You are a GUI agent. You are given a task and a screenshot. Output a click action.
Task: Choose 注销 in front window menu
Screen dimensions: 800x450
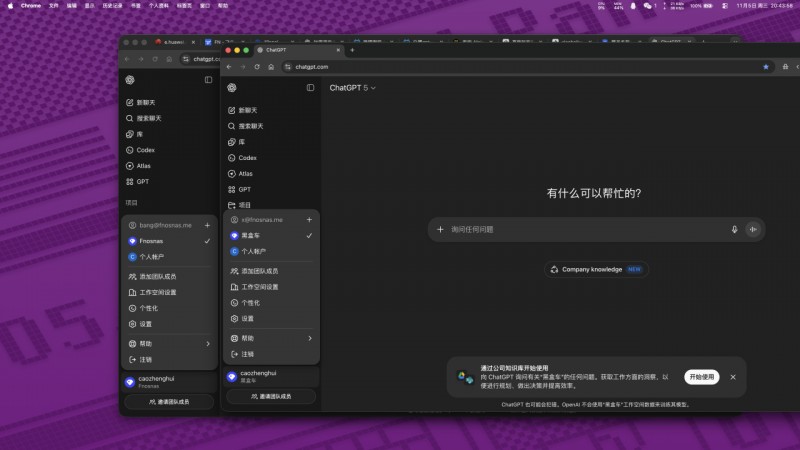click(x=271, y=354)
